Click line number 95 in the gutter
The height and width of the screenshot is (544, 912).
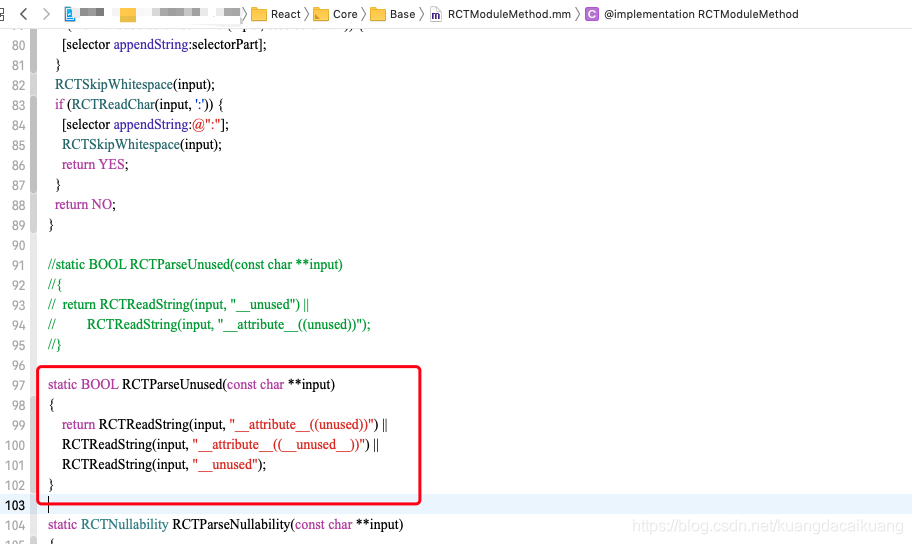pos(18,346)
